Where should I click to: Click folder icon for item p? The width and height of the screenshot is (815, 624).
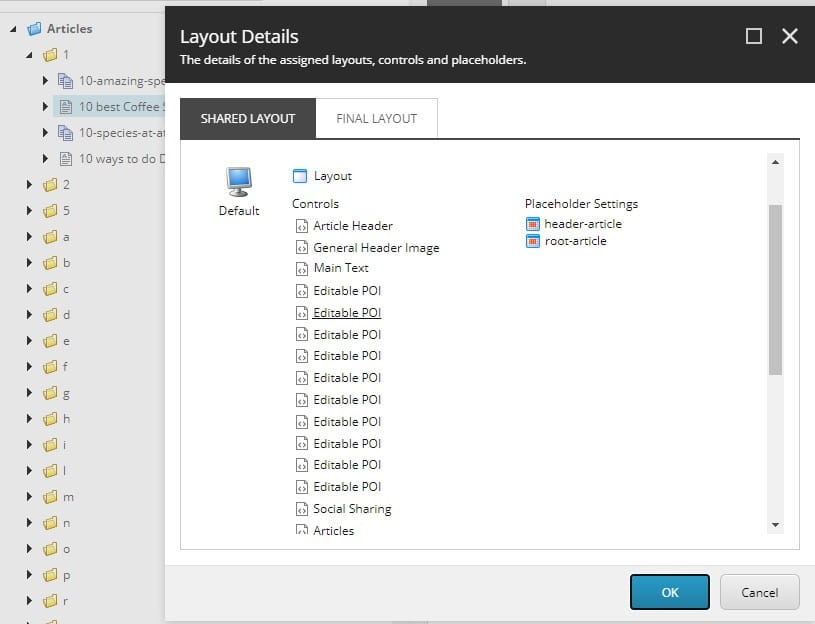pos(50,575)
